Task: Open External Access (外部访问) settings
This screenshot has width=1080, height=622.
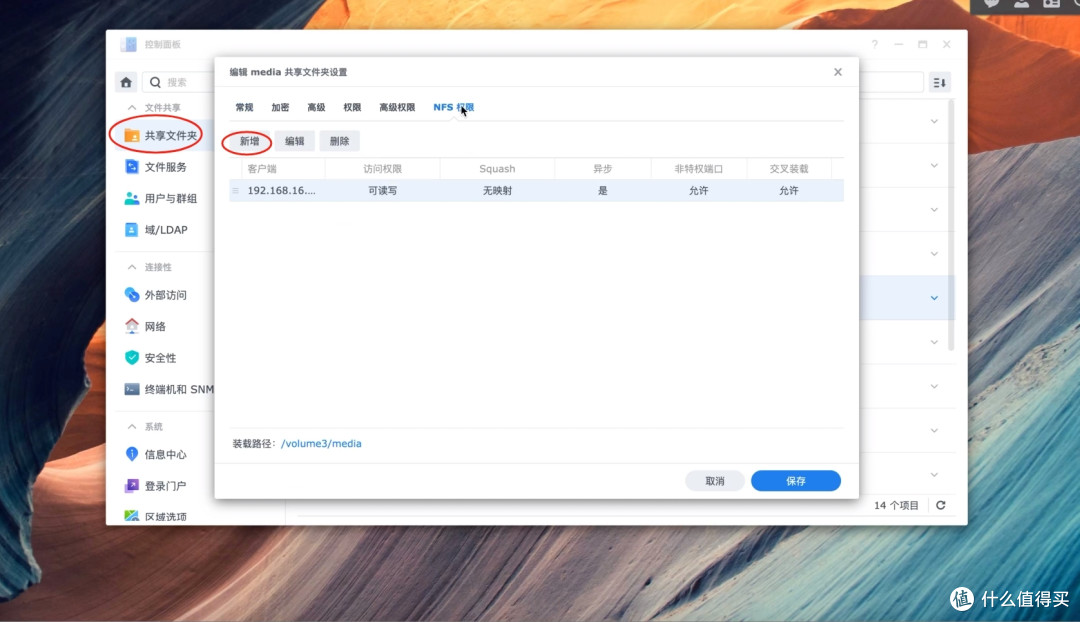Action: tap(156, 295)
